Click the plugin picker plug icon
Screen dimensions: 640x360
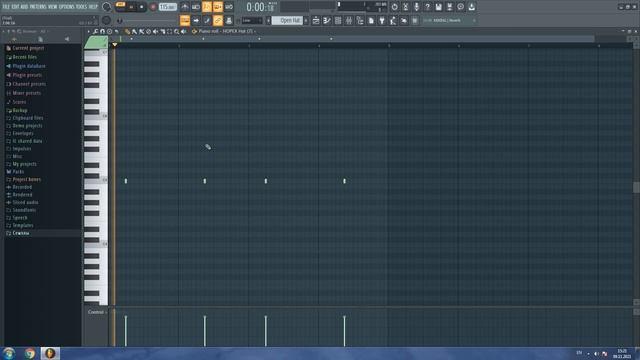pos(382,20)
